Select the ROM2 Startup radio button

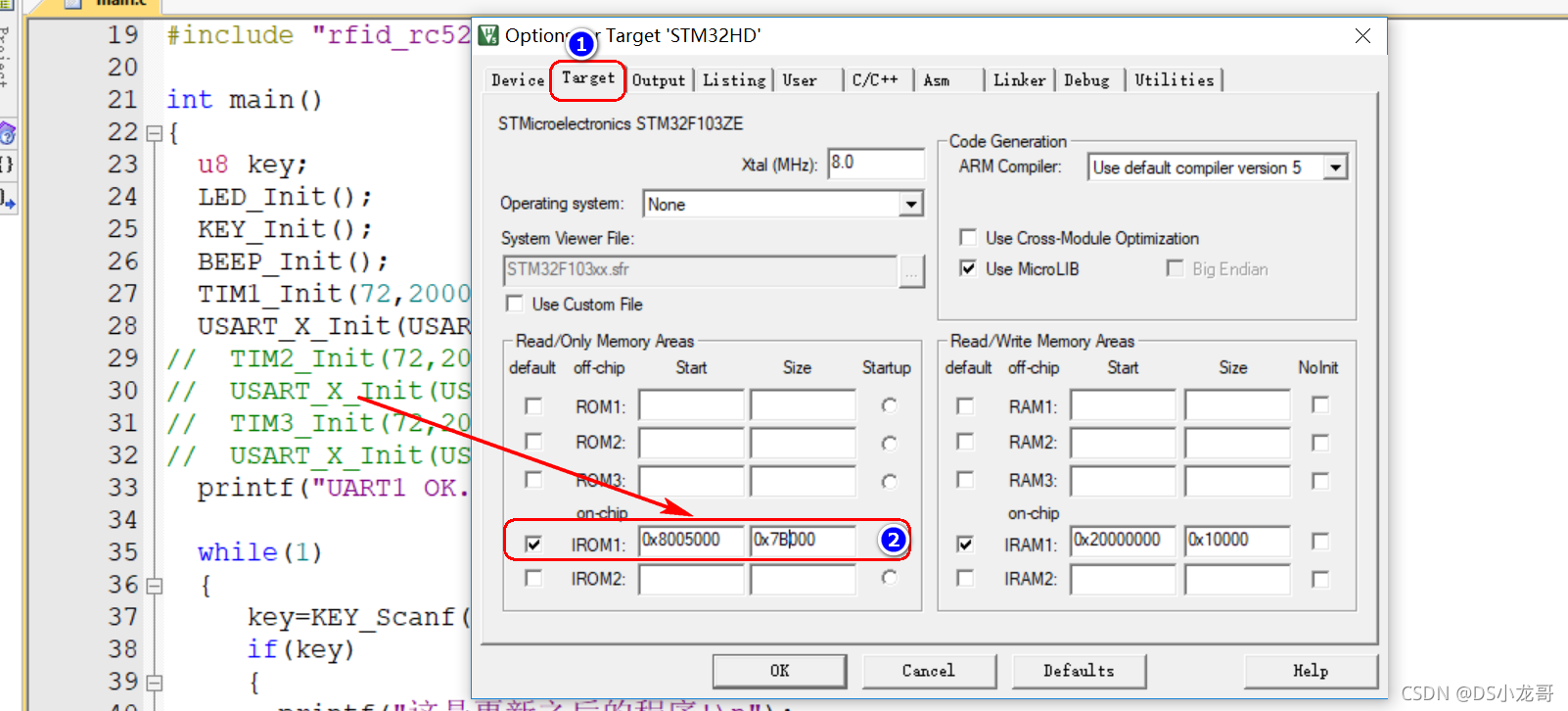(889, 443)
